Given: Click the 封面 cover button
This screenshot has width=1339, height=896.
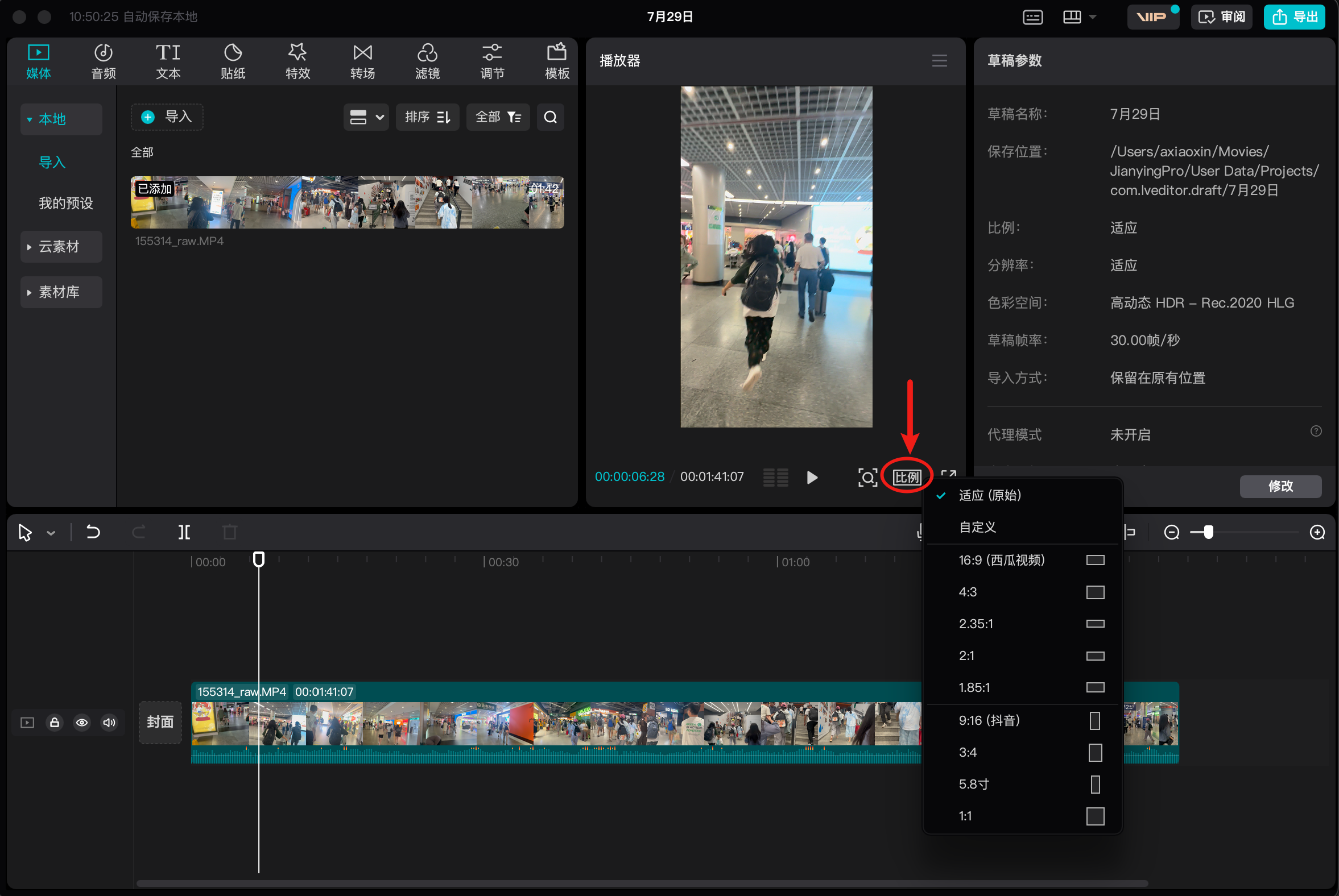Looking at the screenshot, I should click(x=160, y=721).
